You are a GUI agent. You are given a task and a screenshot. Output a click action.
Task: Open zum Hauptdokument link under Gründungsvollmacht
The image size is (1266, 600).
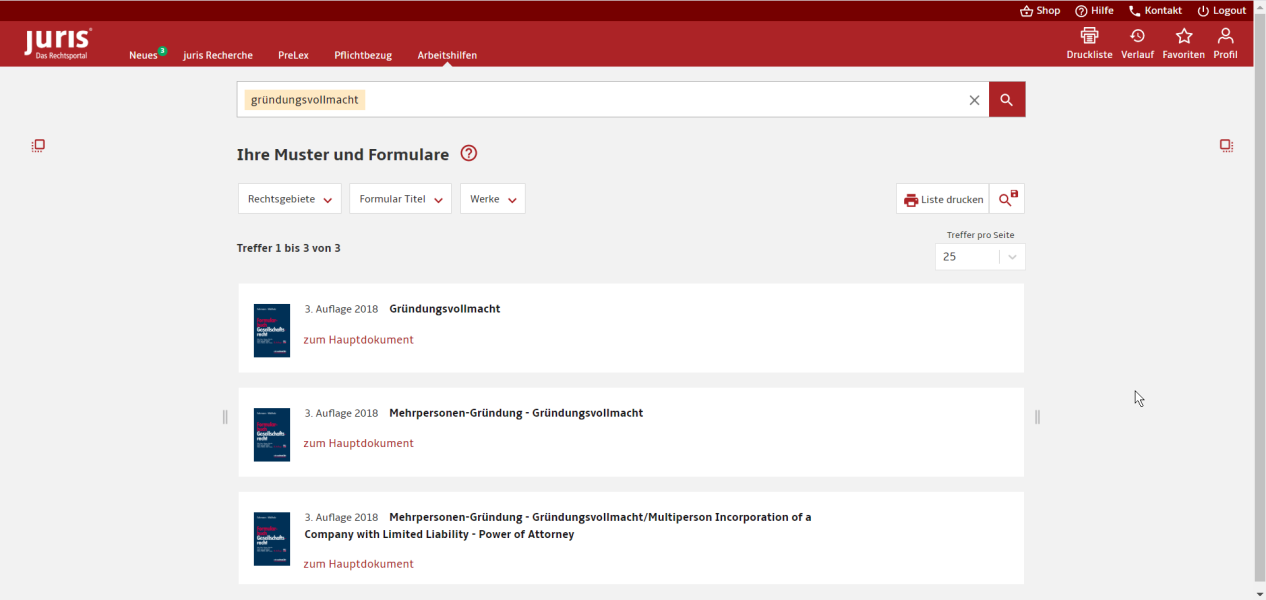pyautogui.click(x=358, y=340)
